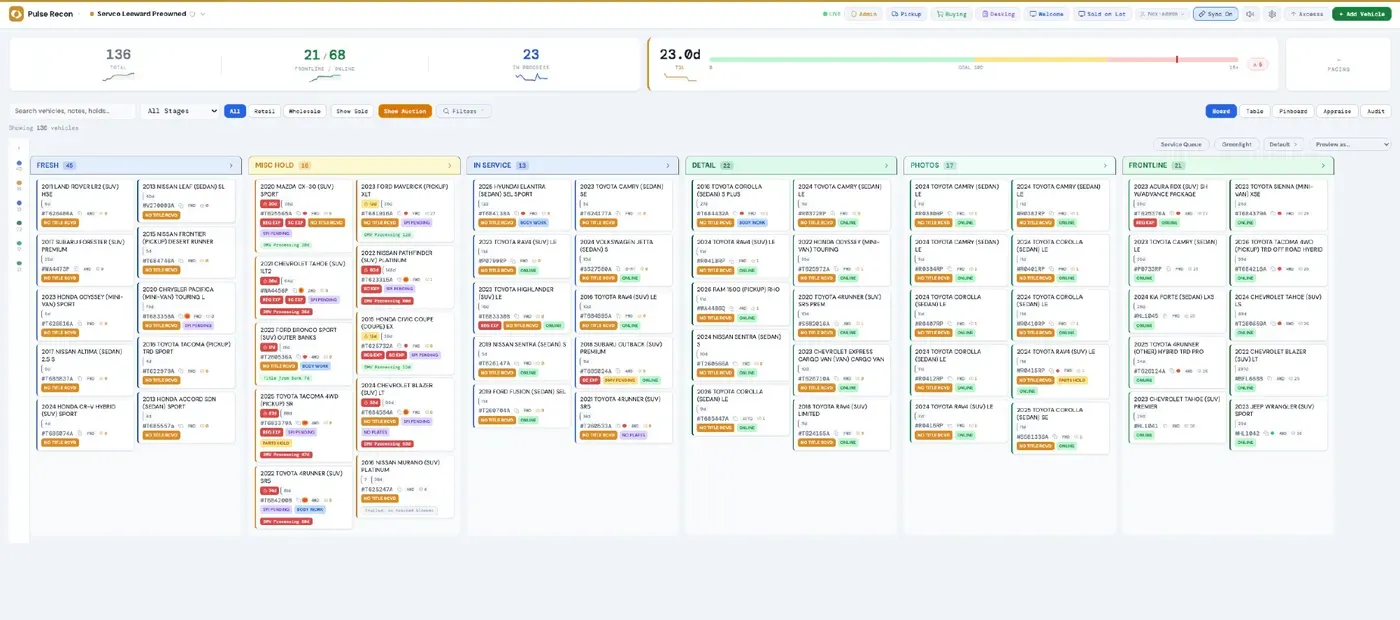Click the orange Misc Hold dot in left rail
Screen dimensions: 1400x620
click(x=19, y=183)
